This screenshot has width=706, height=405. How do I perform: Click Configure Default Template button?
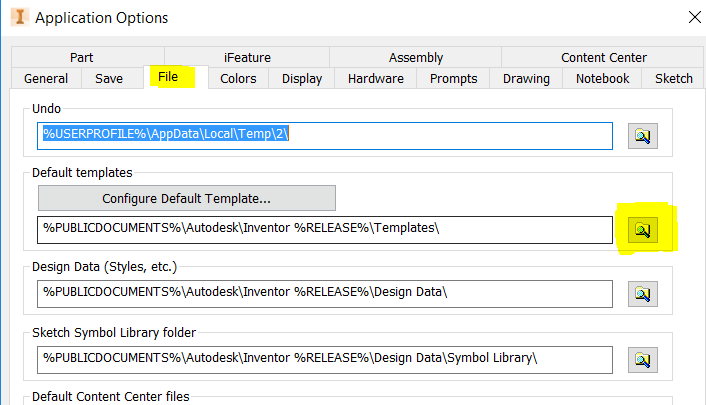point(186,198)
